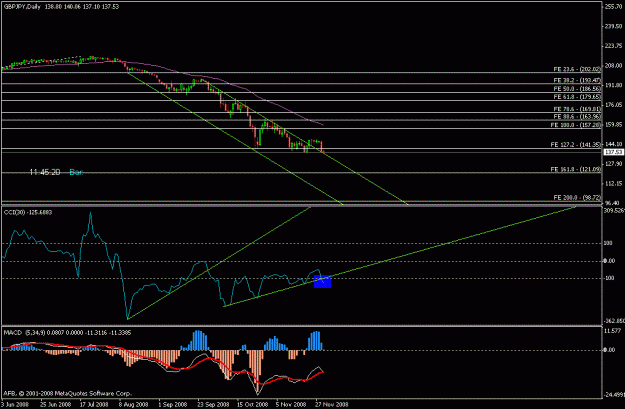This screenshot has width=625, height=409.
Task: Select the FE 100.0 - (157.28) level label
Action: [576, 125]
